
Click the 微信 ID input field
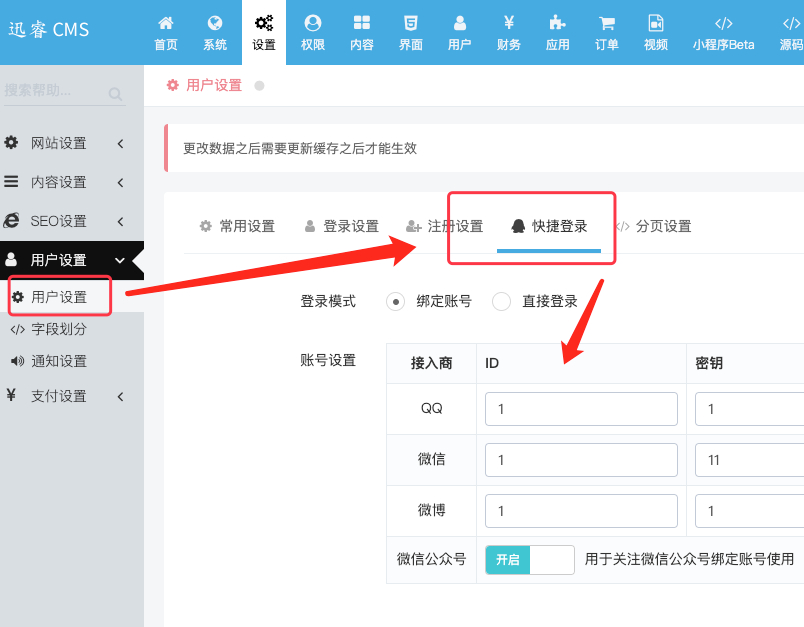pos(581,460)
